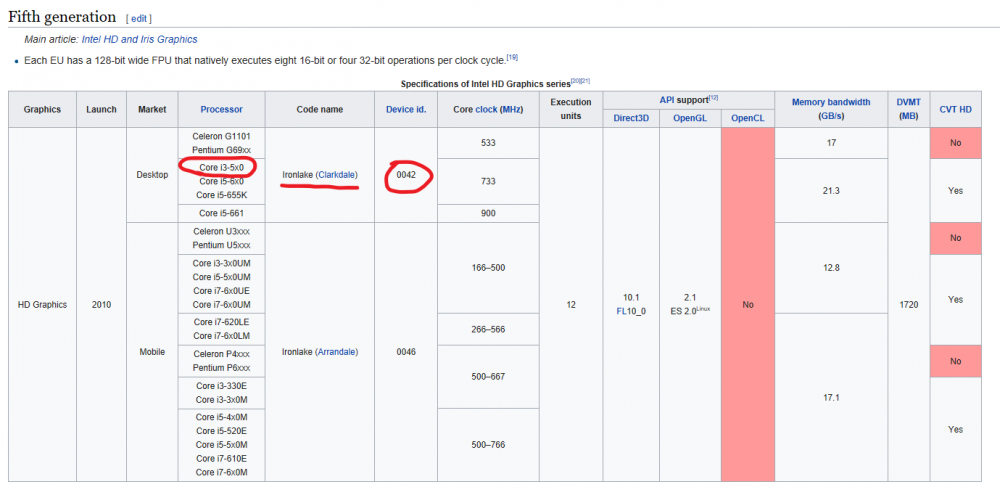
Task: Select the 900 core clock cell
Action: click(x=489, y=213)
